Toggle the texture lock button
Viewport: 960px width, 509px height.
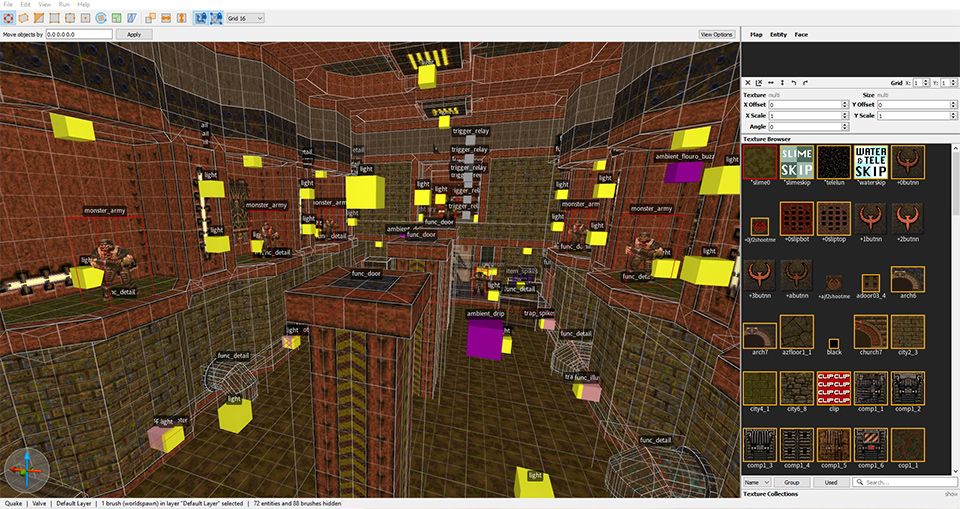(199, 18)
